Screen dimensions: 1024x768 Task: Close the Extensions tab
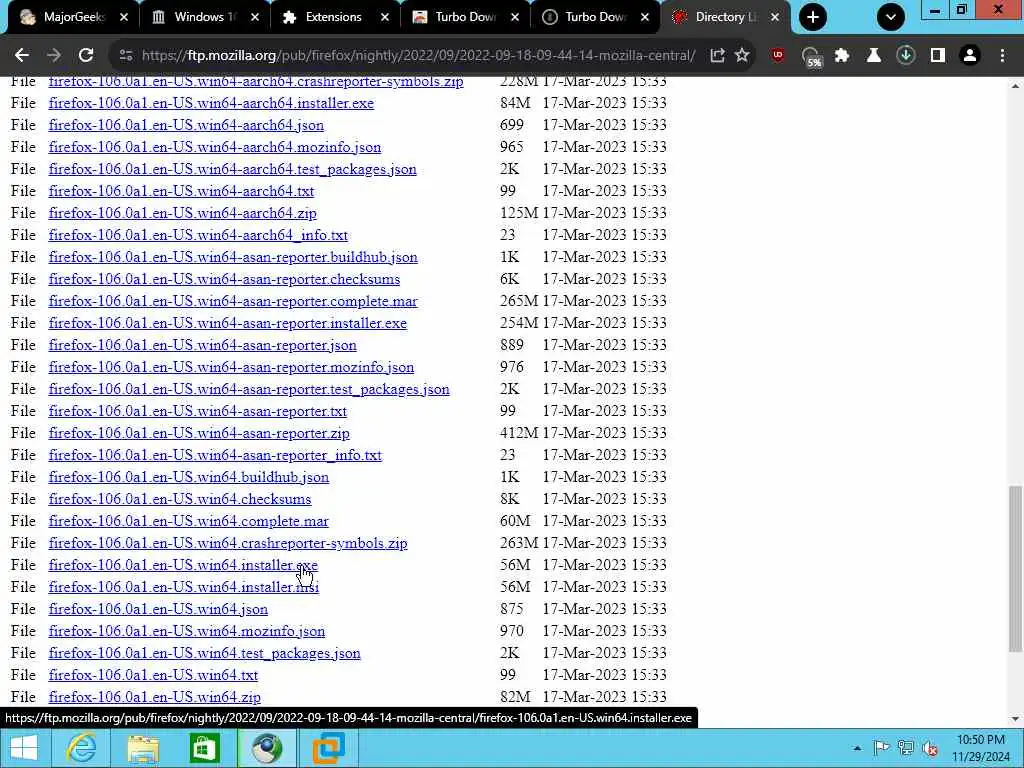pyautogui.click(x=385, y=17)
